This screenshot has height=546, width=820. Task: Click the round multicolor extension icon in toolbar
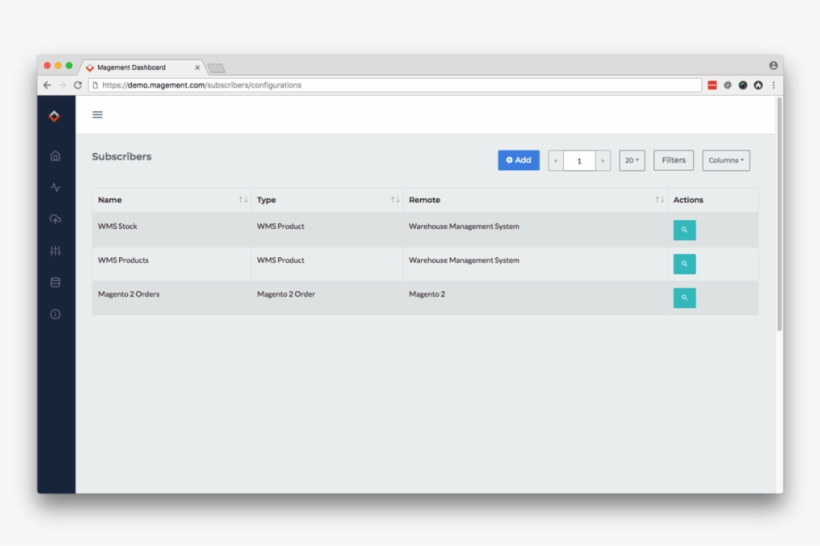click(x=743, y=85)
